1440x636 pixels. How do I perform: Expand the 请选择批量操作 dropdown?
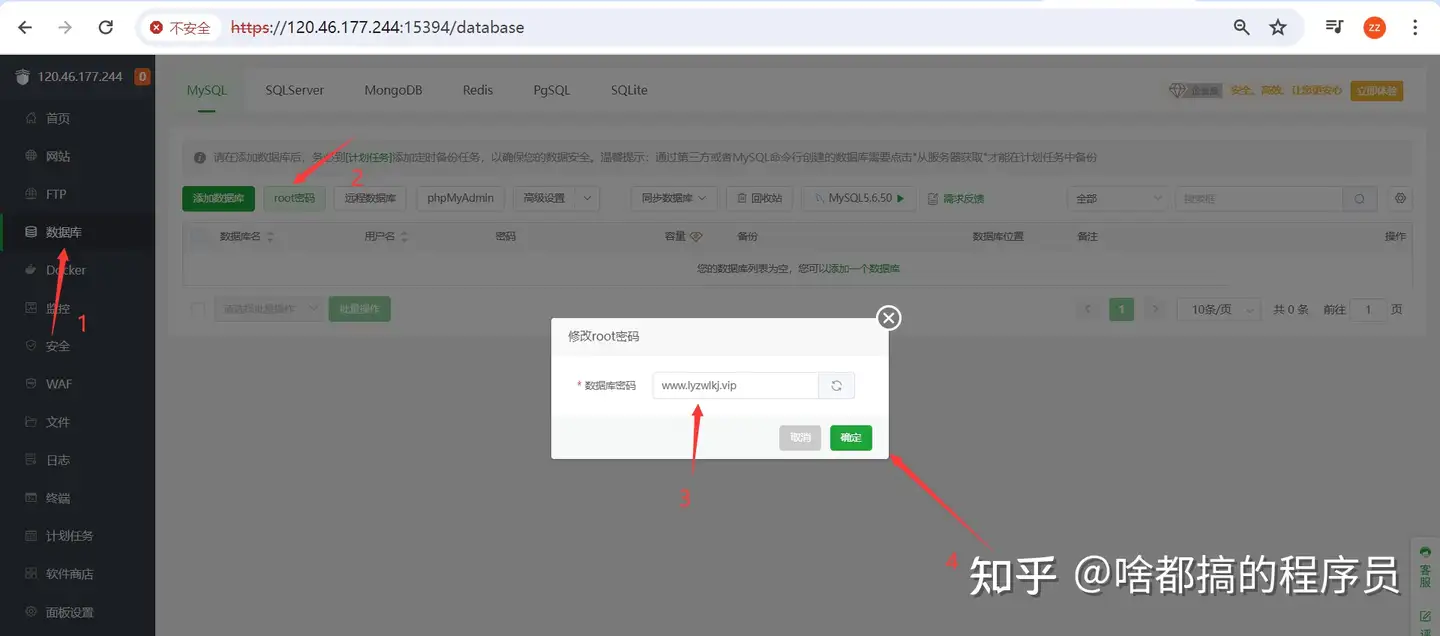(268, 310)
